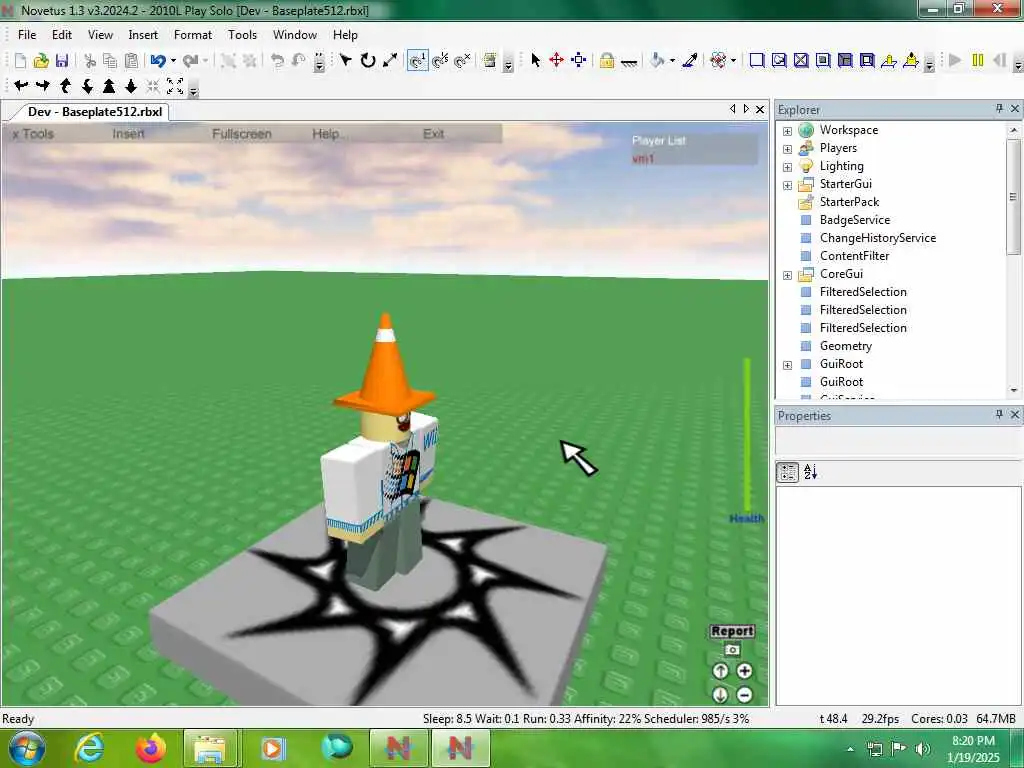Select the Smooth surface tool
Screen dimensions: 1024x768
[x=757, y=61]
